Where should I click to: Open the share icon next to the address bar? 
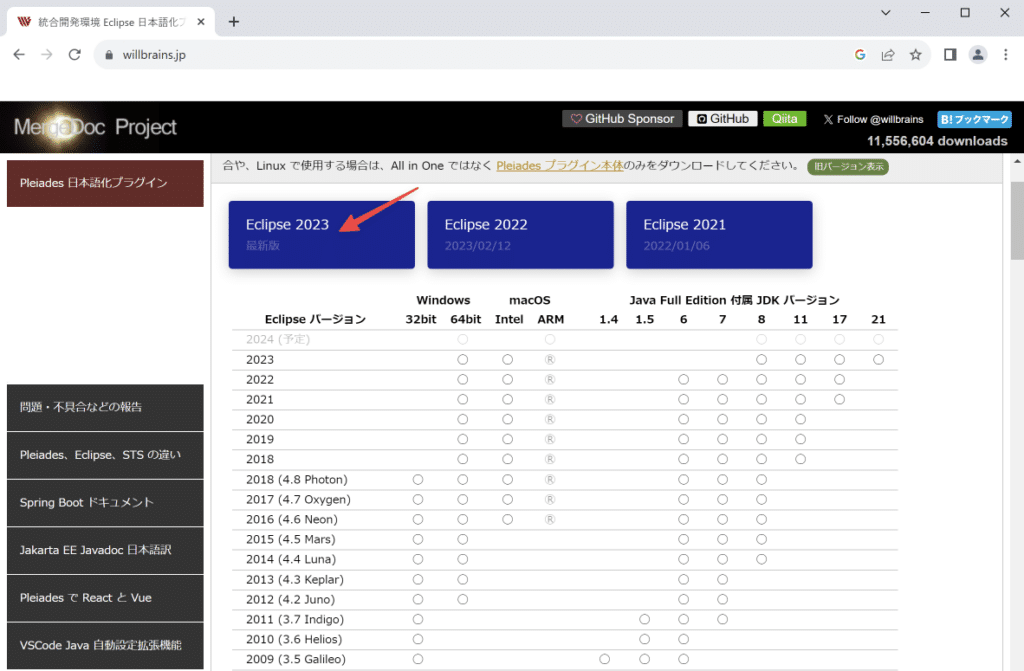(x=888, y=55)
